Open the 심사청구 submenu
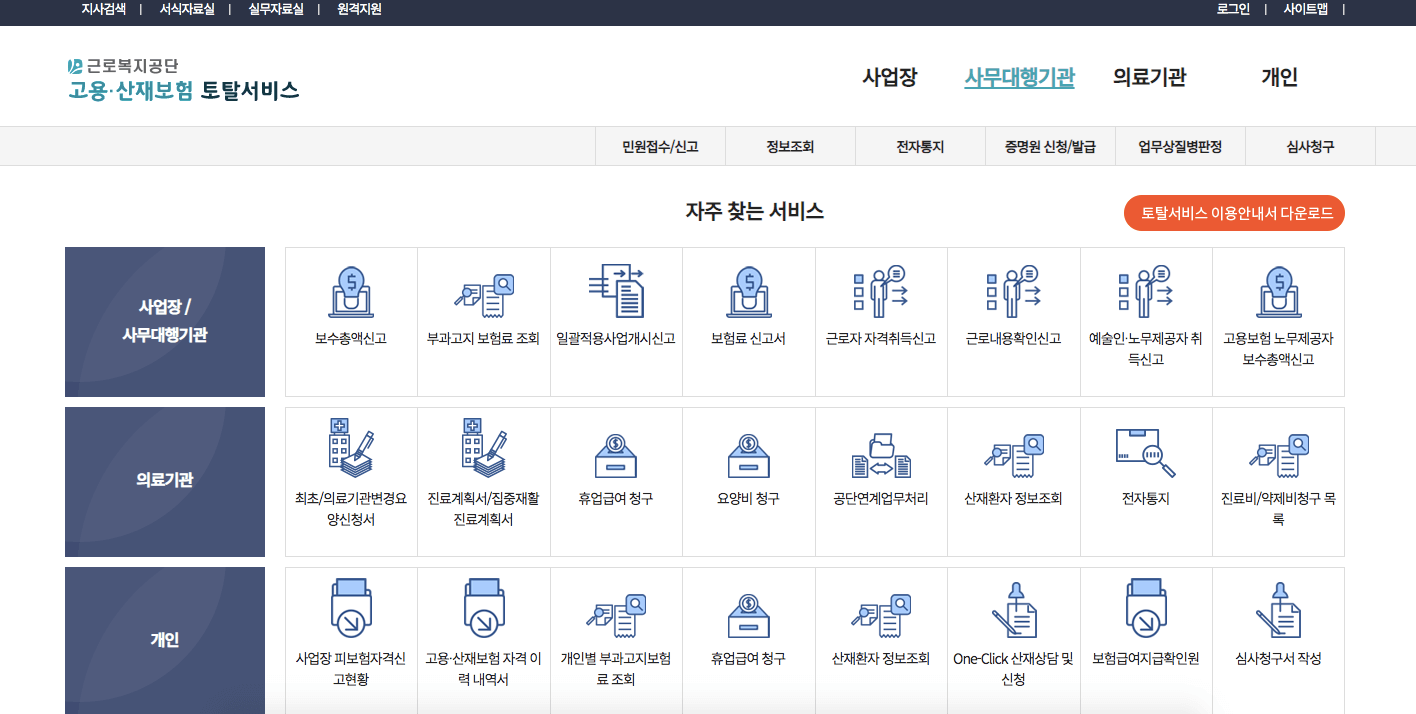Viewport: 1416px width, 714px height. coord(1310,146)
